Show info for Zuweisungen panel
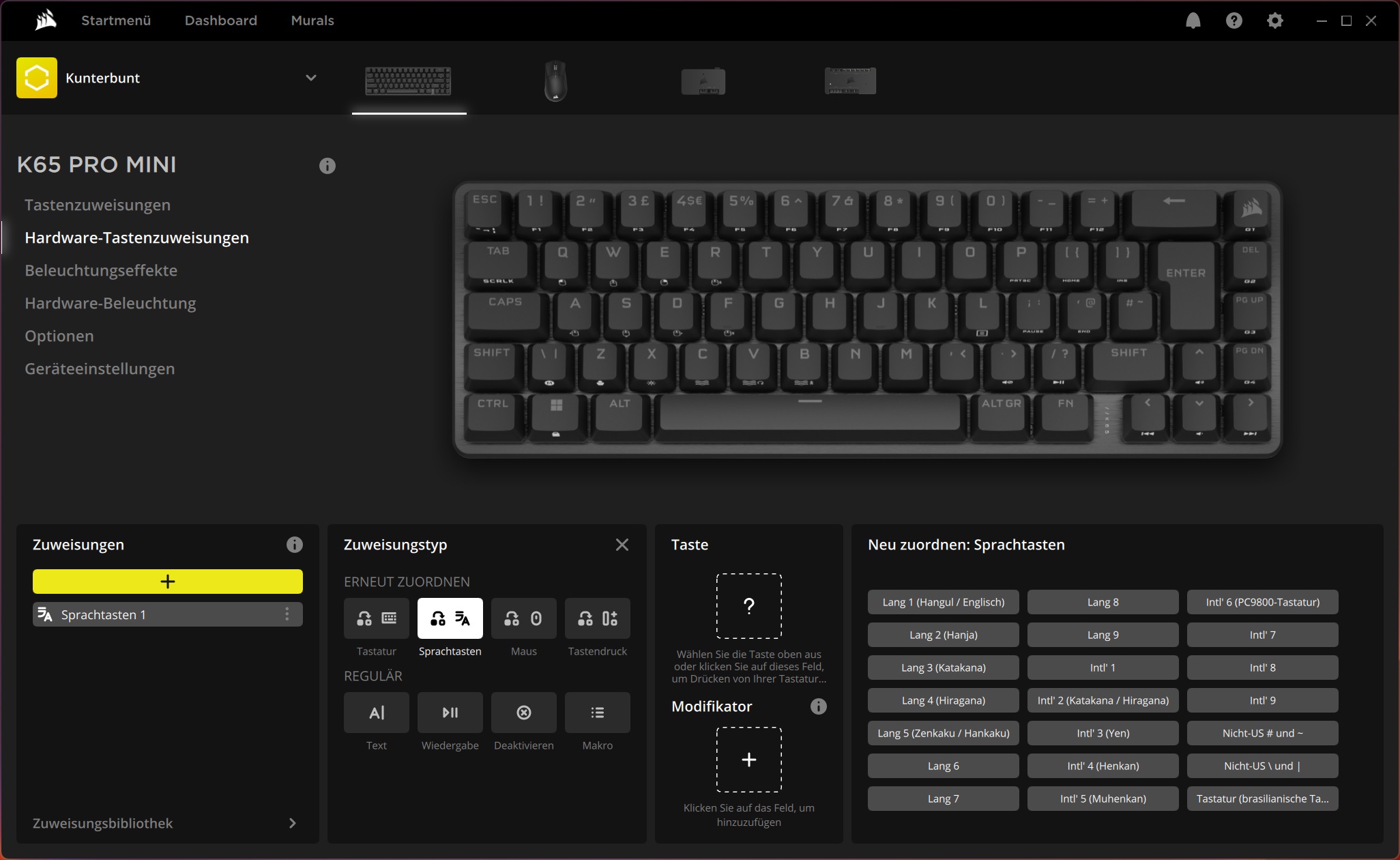 (294, 545)
